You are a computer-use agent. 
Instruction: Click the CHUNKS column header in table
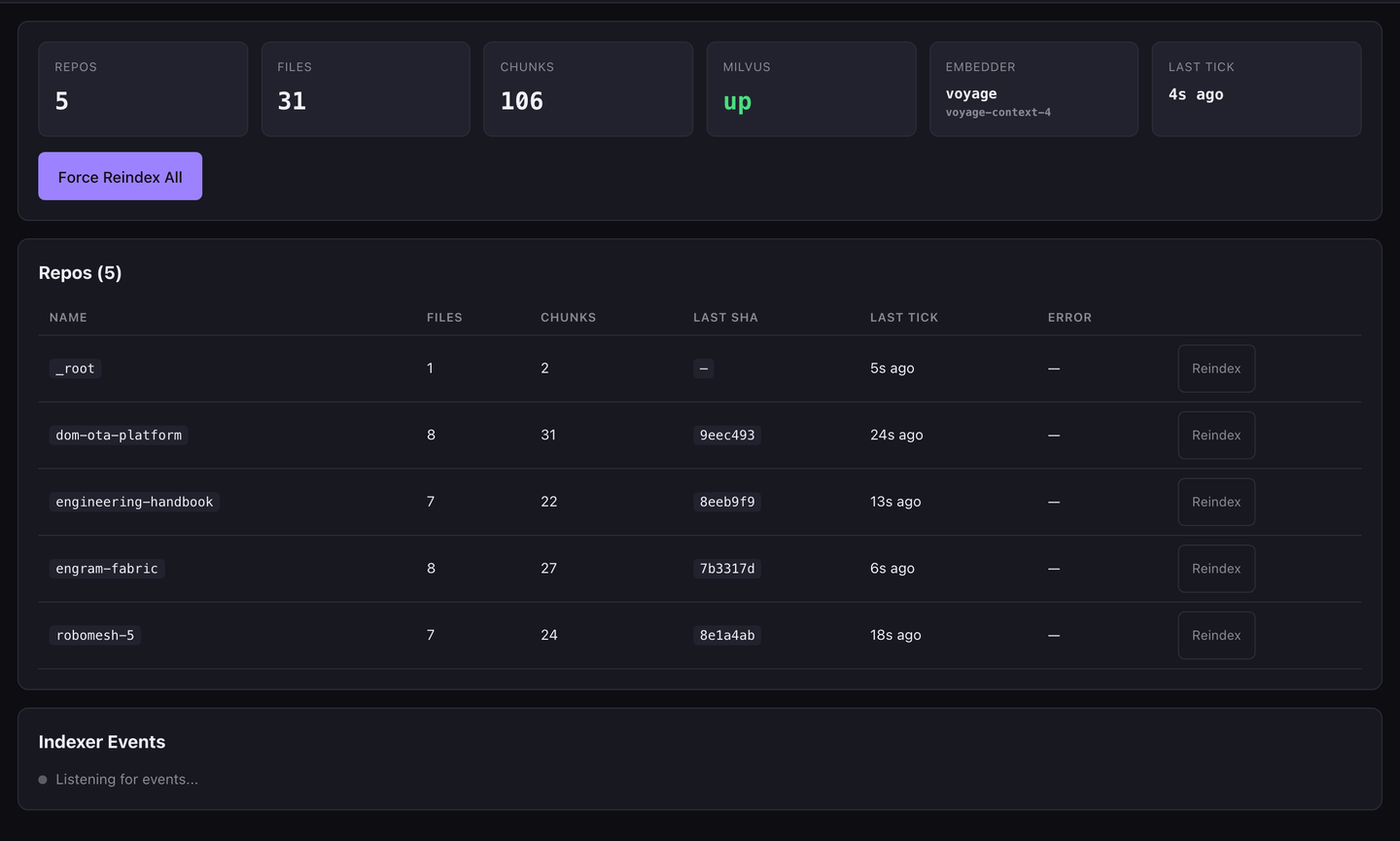pos(569,318)
